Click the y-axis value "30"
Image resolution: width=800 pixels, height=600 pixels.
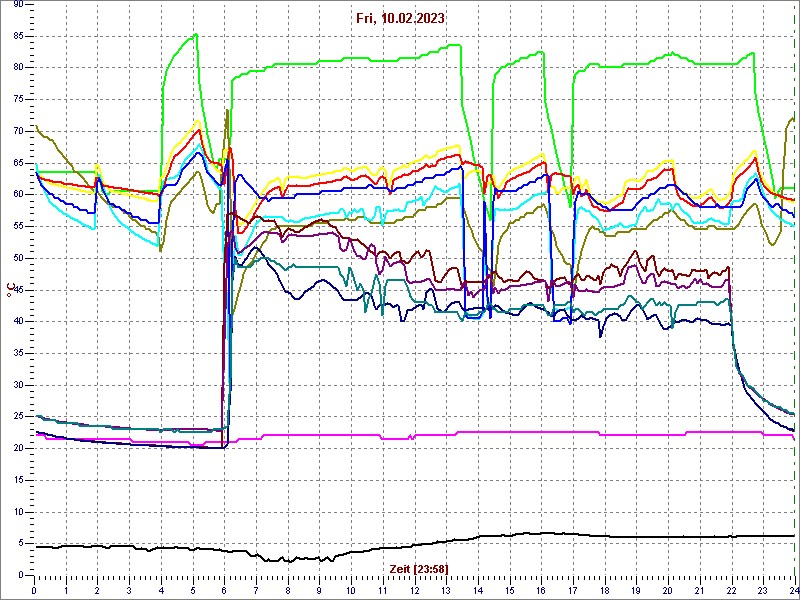point(18,385)
